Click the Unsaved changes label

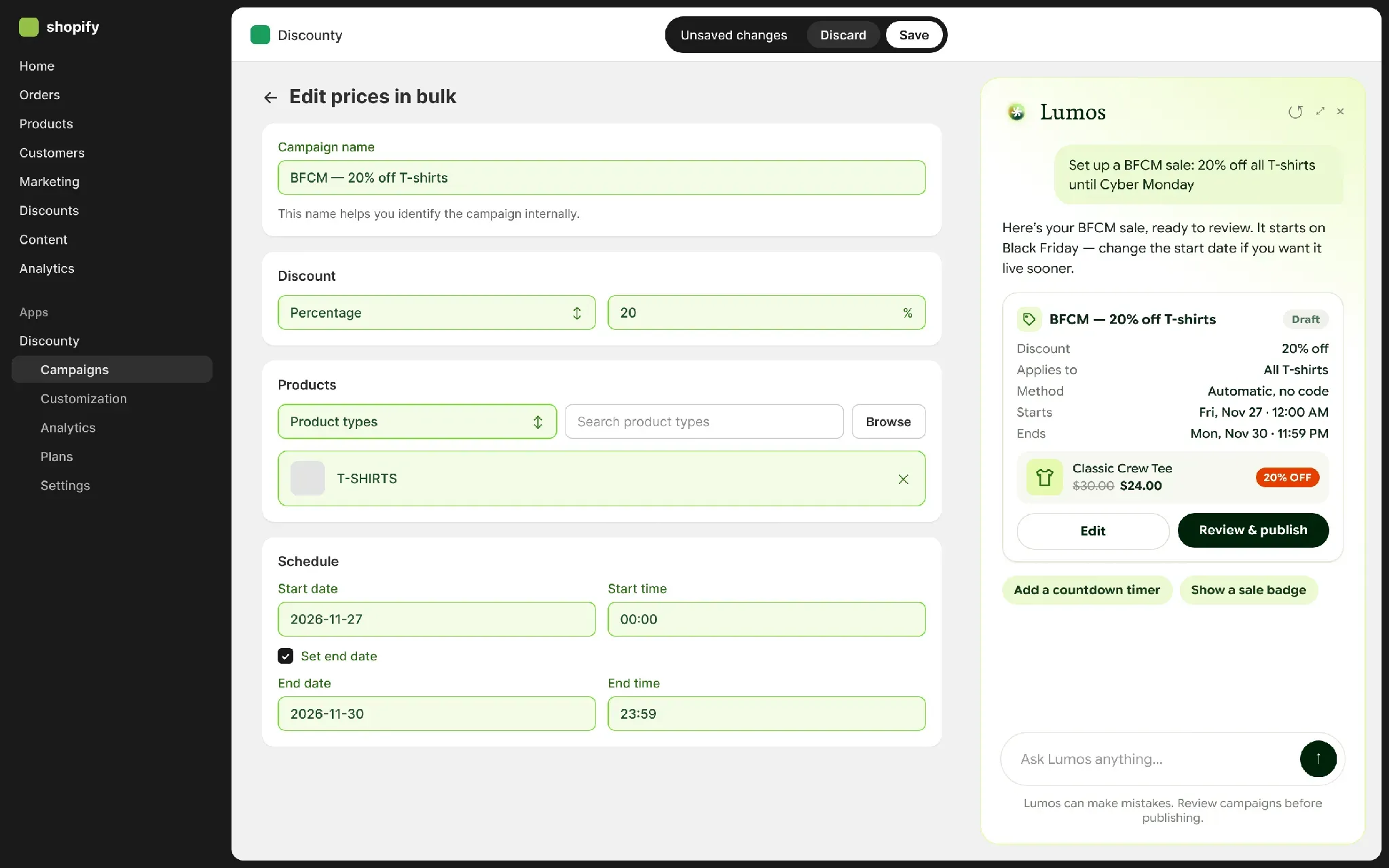[x=734, y=35]
